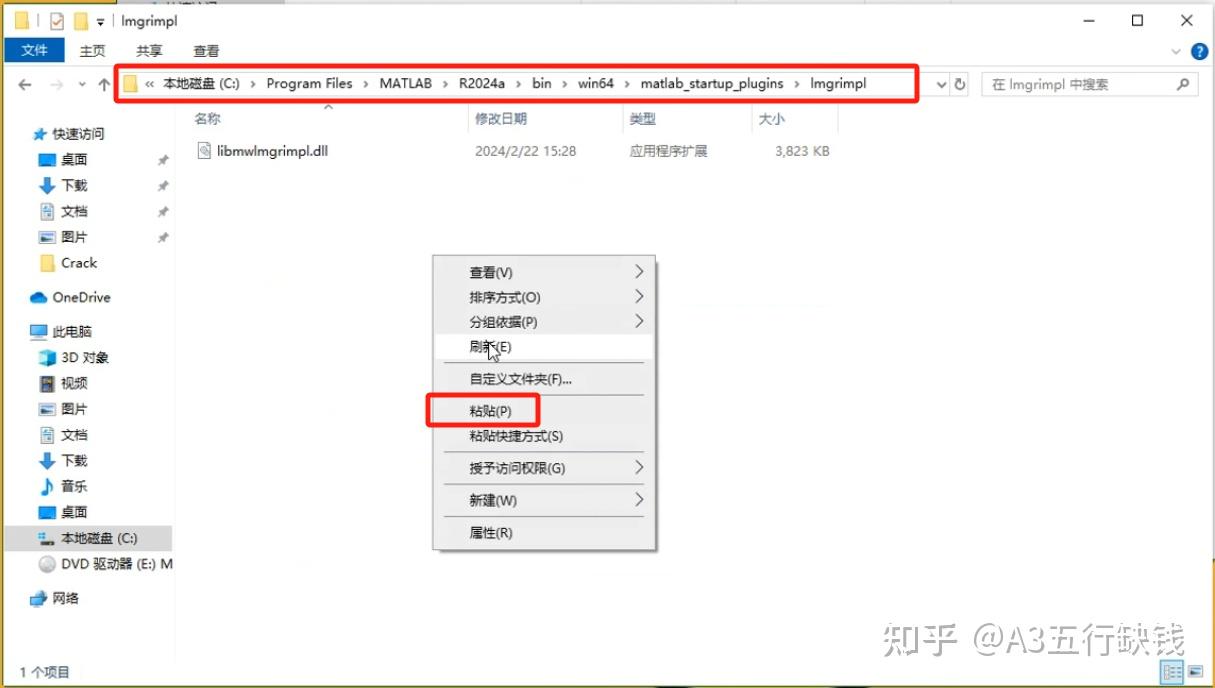Screen dimensions: 1215x688
Task: Open the 文件 (File) menu
Action: pos(34,50)
